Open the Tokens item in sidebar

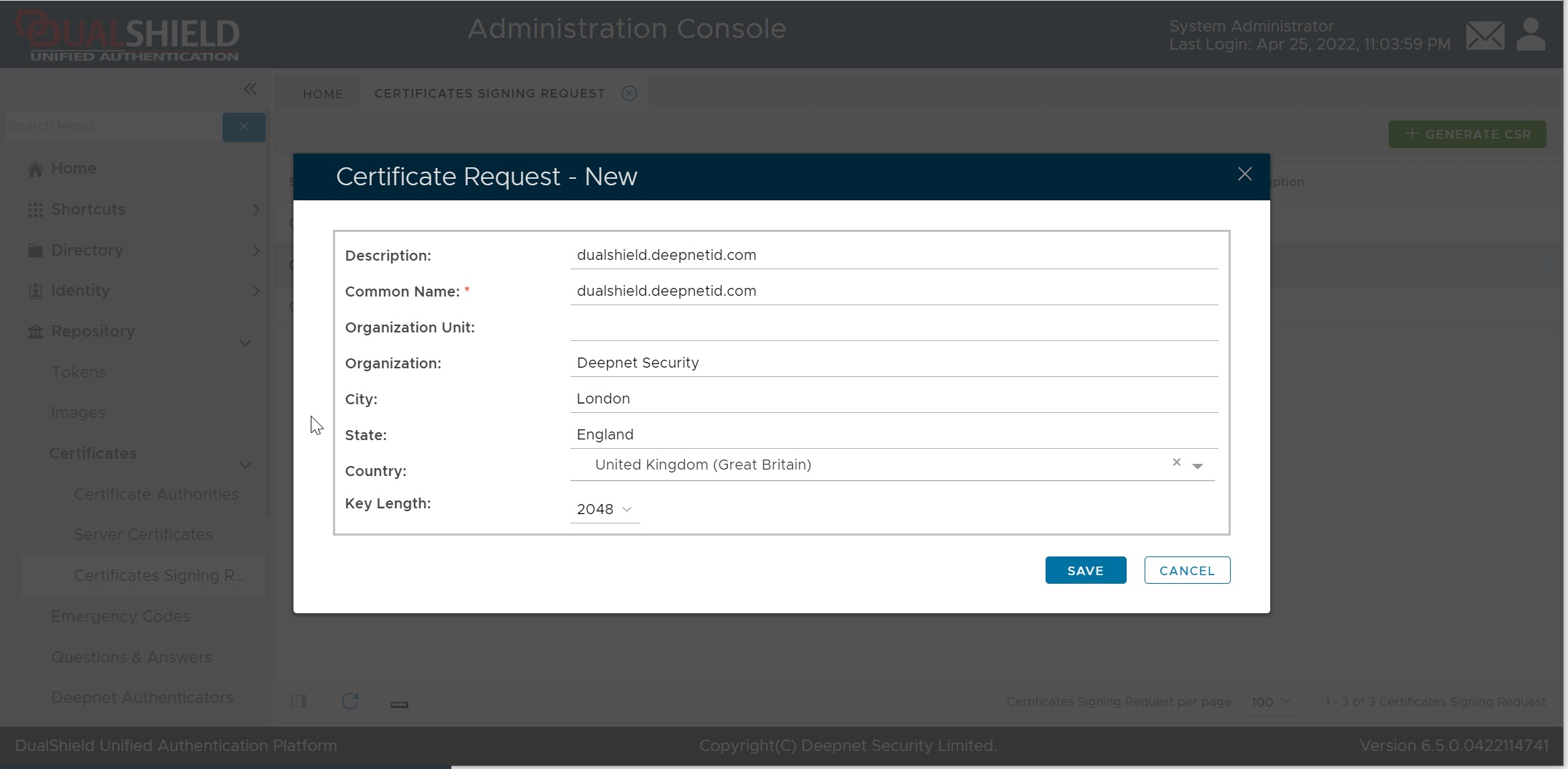tap(79, 373)
